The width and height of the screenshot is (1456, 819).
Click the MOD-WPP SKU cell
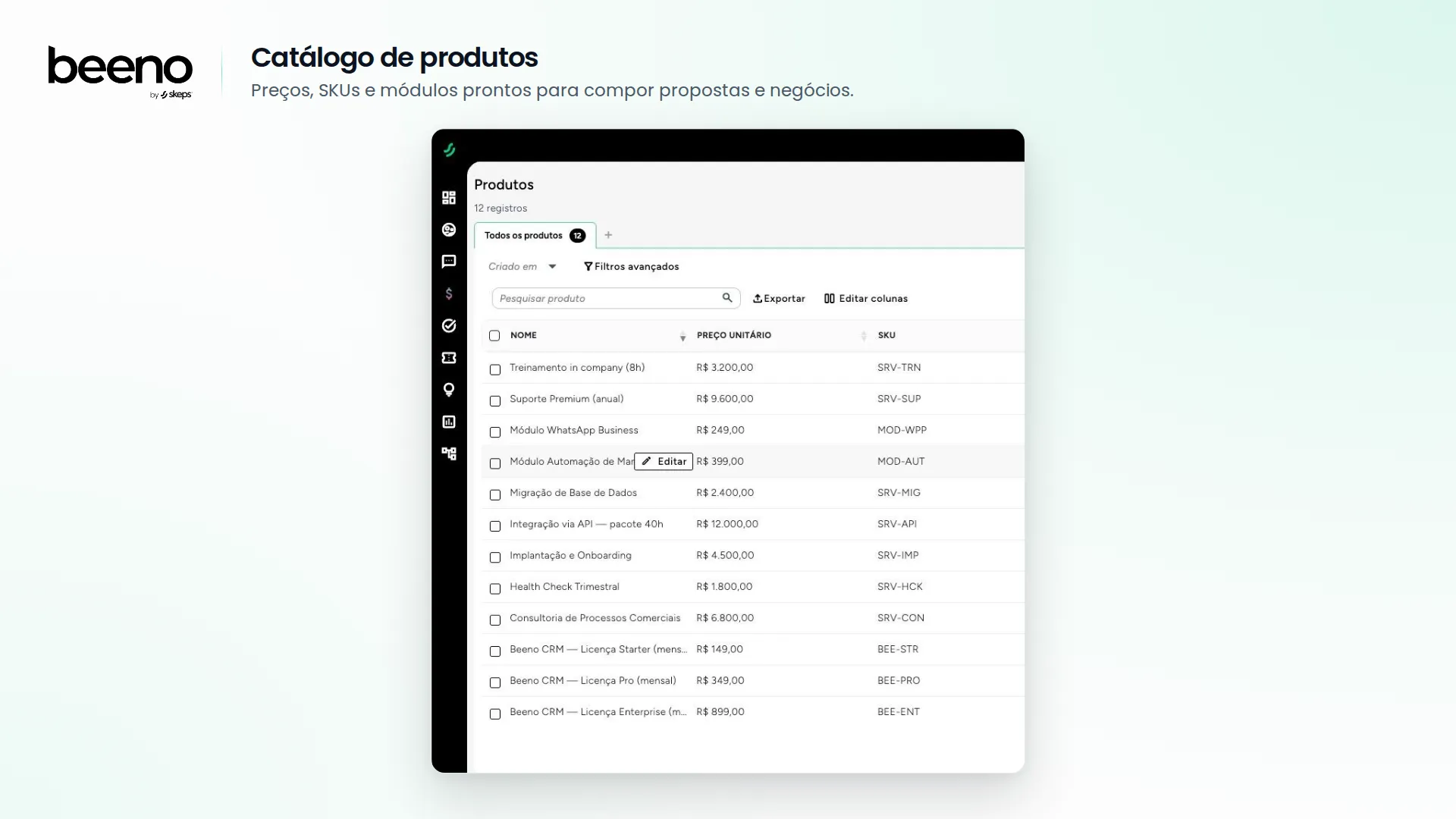tap(902, 430)
